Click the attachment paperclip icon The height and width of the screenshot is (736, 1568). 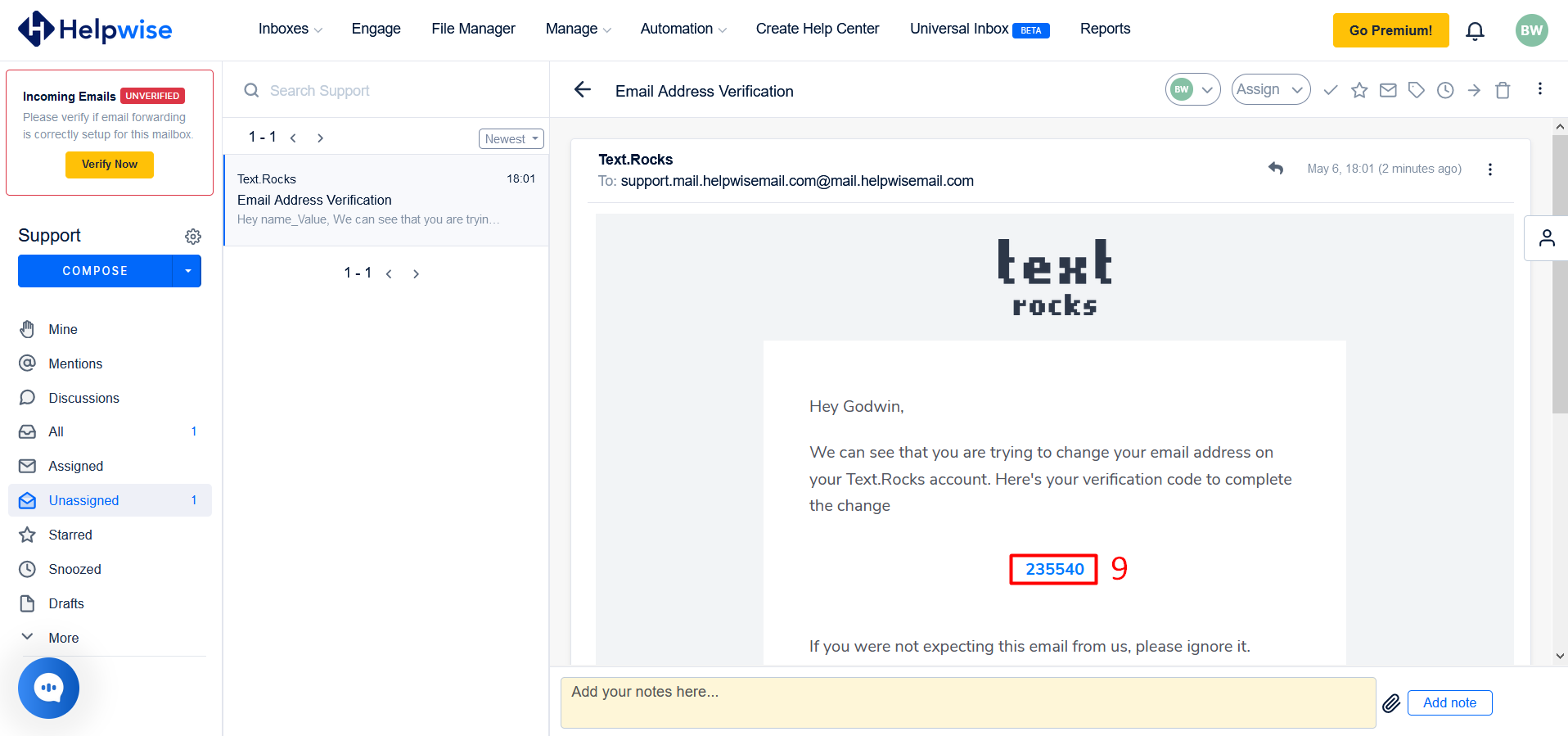point(1390,703)
